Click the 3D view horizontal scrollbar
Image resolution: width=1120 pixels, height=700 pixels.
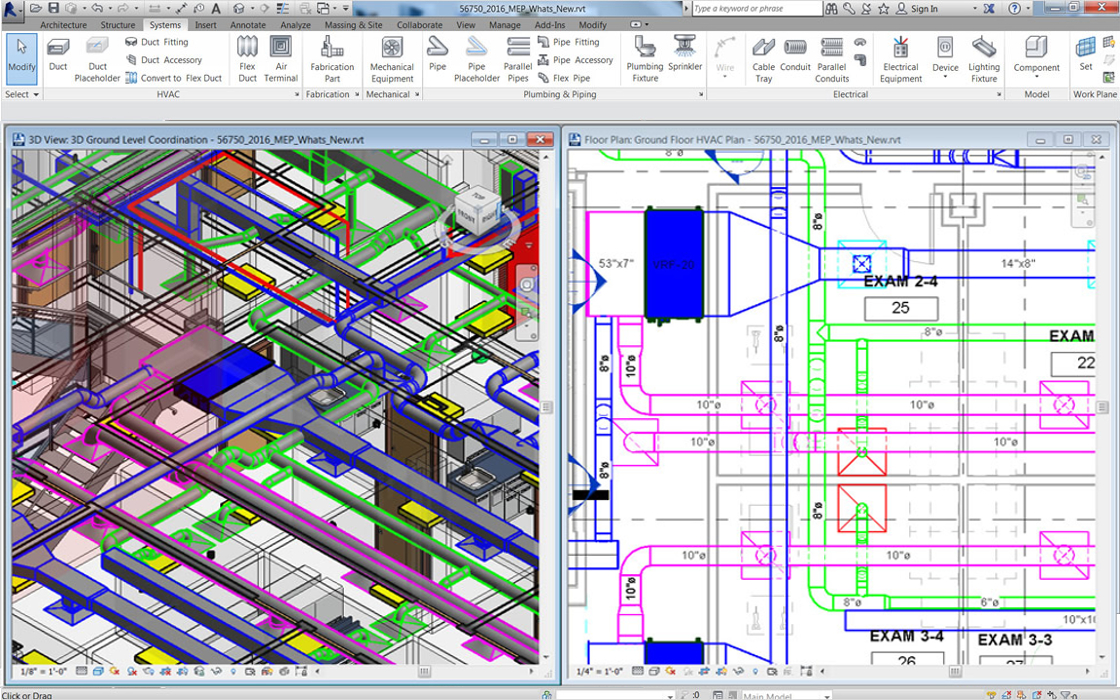424,672
